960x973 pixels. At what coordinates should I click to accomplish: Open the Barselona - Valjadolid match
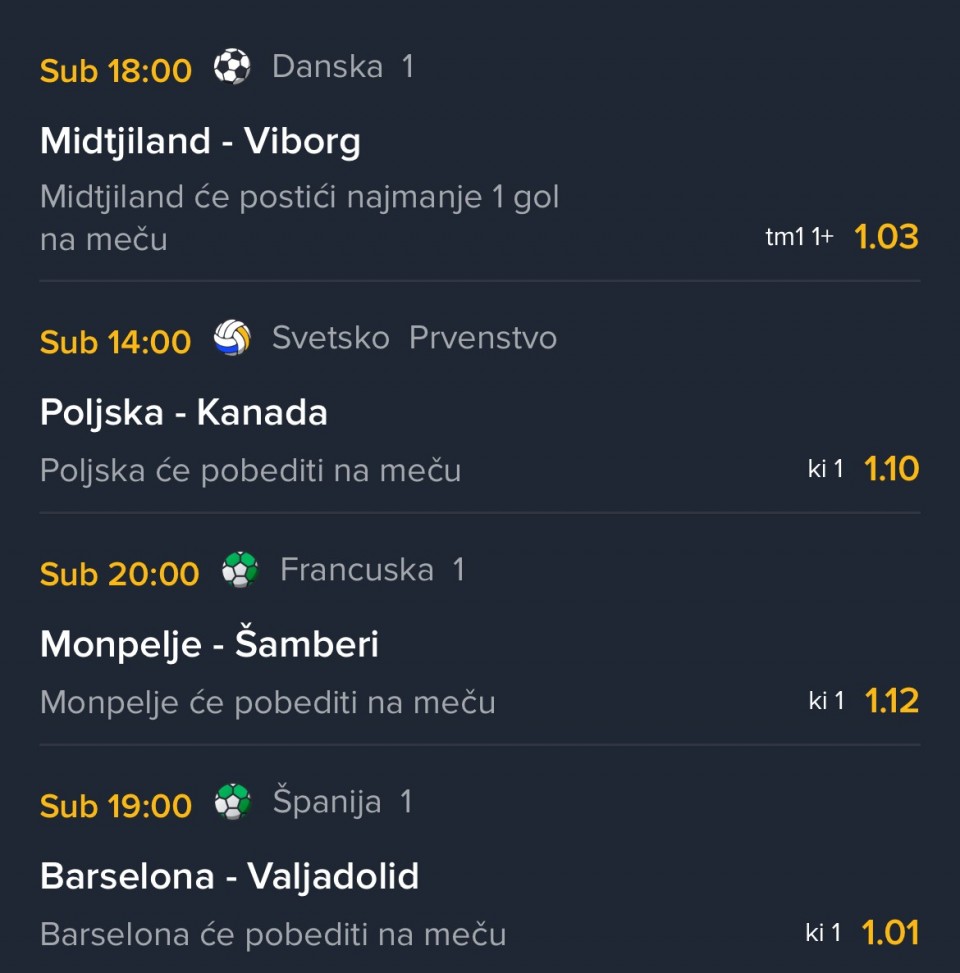pyautogui.click(x=229, y=877)
